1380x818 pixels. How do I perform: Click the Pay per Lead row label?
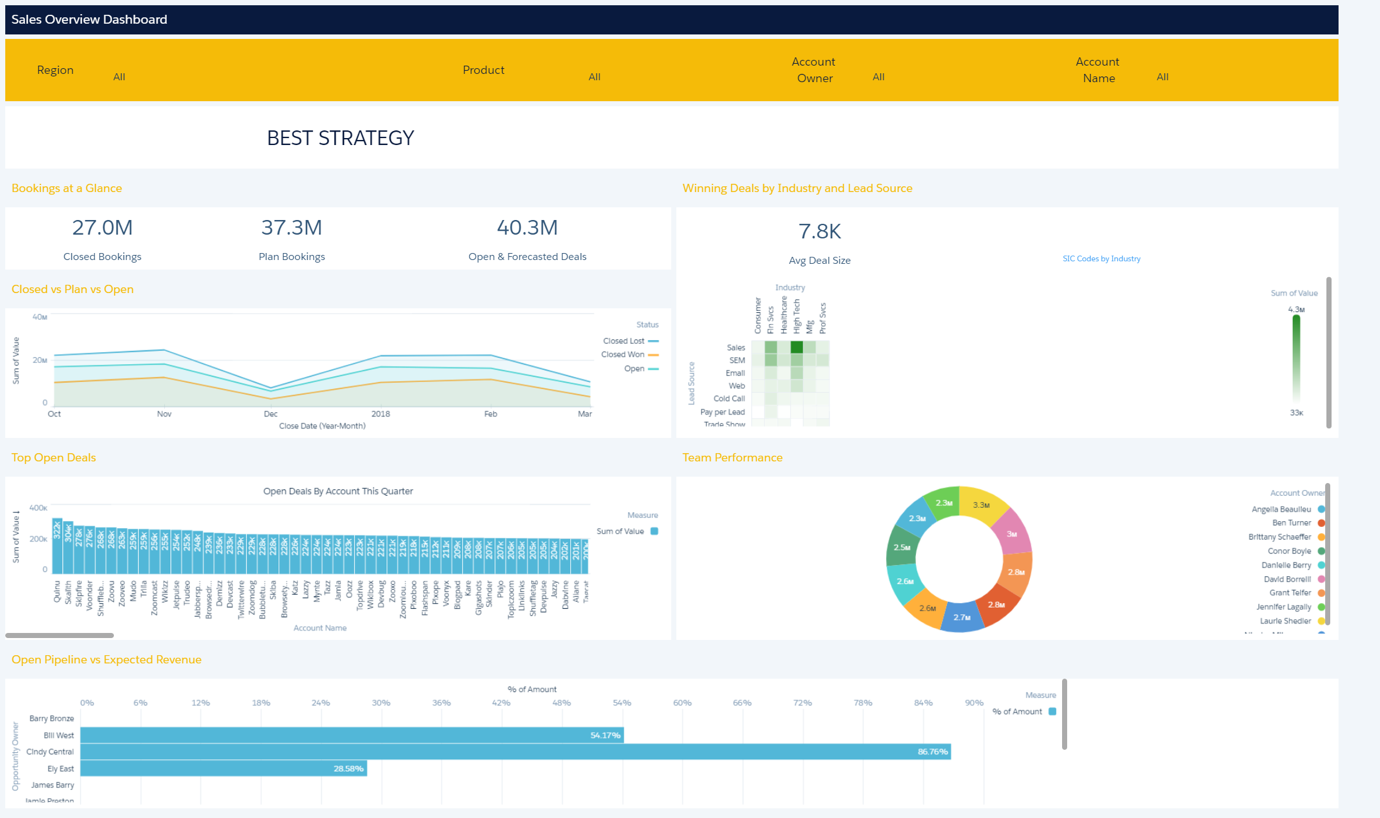723,412
